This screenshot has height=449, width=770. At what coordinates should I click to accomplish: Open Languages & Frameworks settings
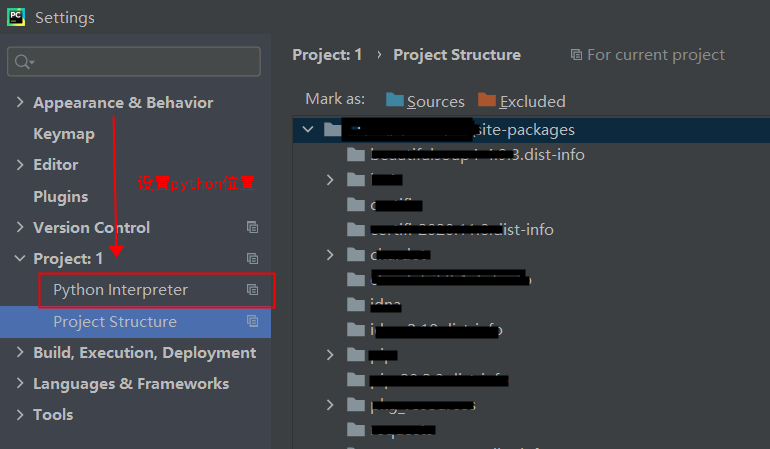tap(131, 384)
